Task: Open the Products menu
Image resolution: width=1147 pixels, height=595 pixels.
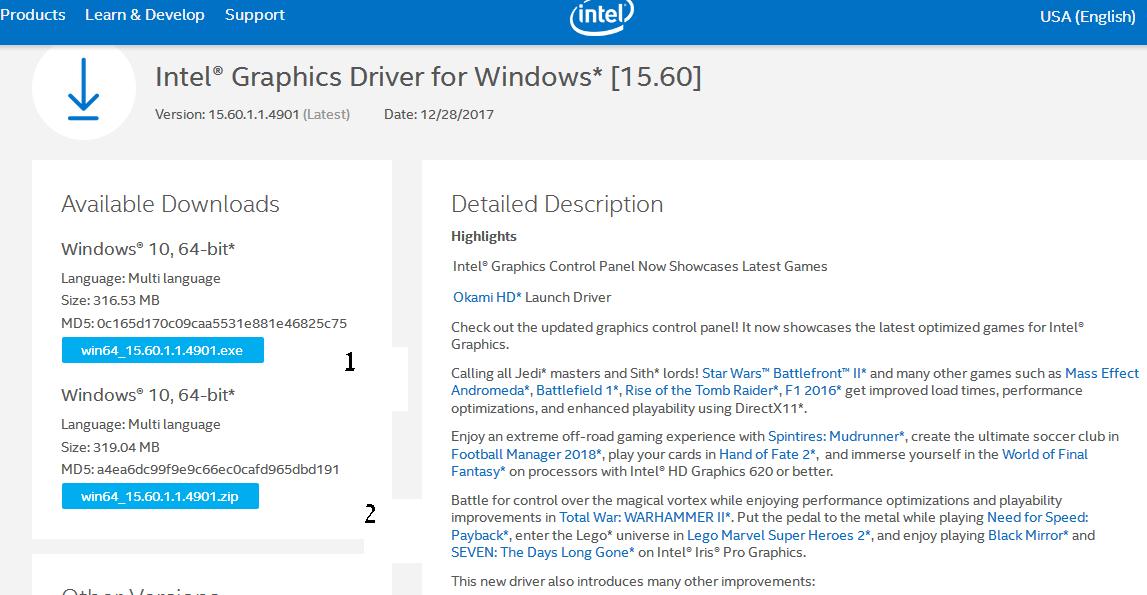Action: point(33,15)
